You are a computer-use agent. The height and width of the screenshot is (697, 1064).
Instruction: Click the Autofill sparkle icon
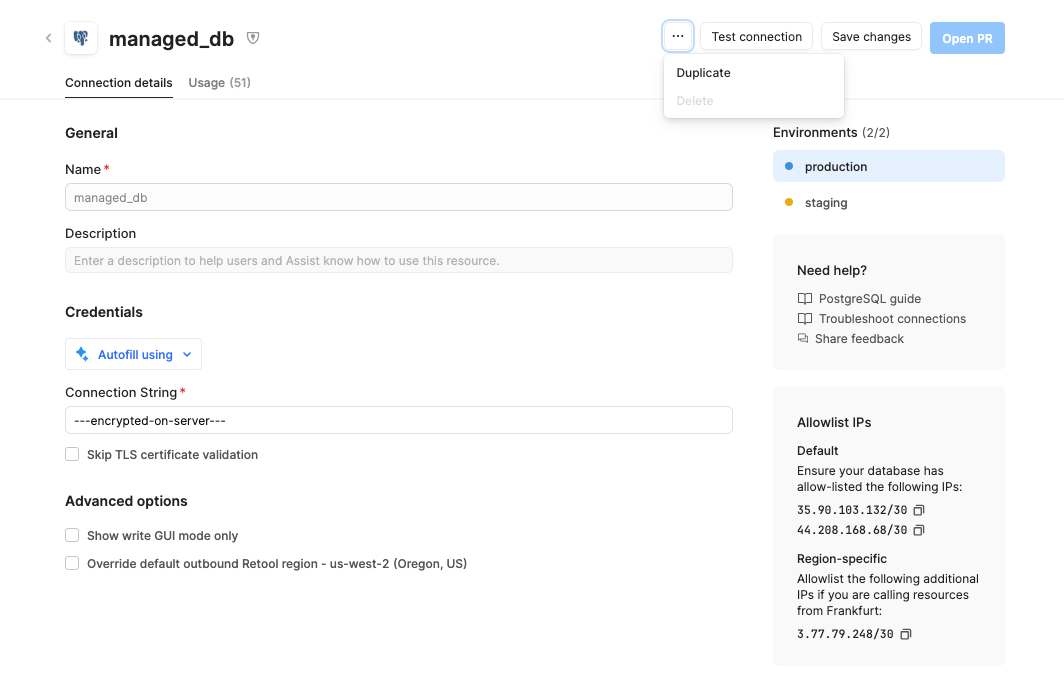tap(82, 354)
